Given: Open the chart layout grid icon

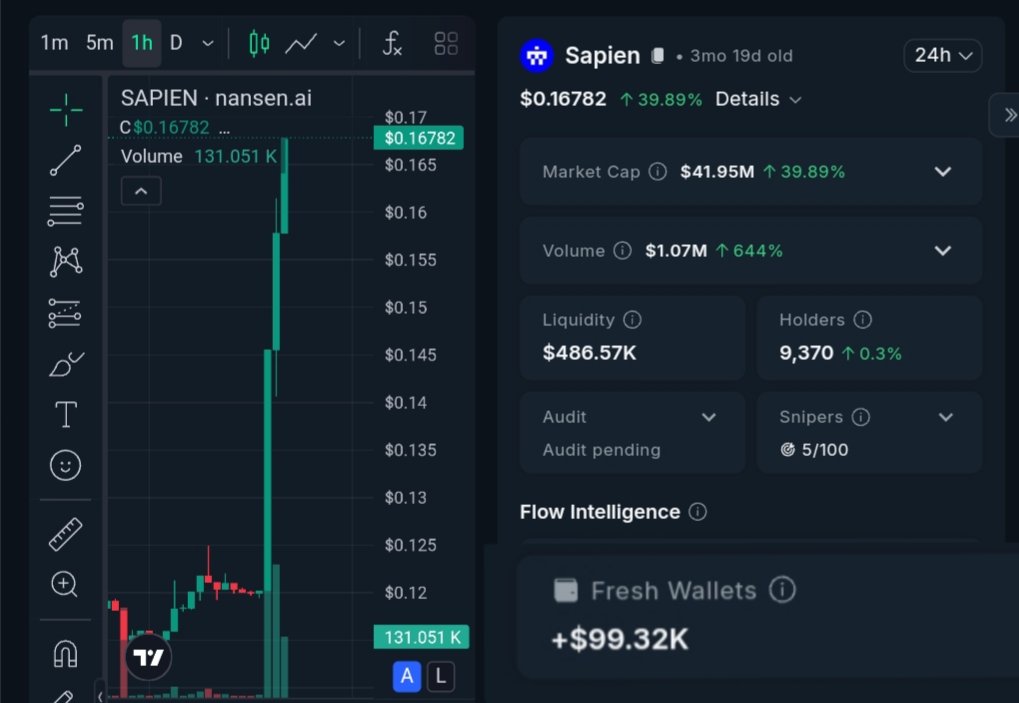Looking at the screenshot, I should pos(446,44).
